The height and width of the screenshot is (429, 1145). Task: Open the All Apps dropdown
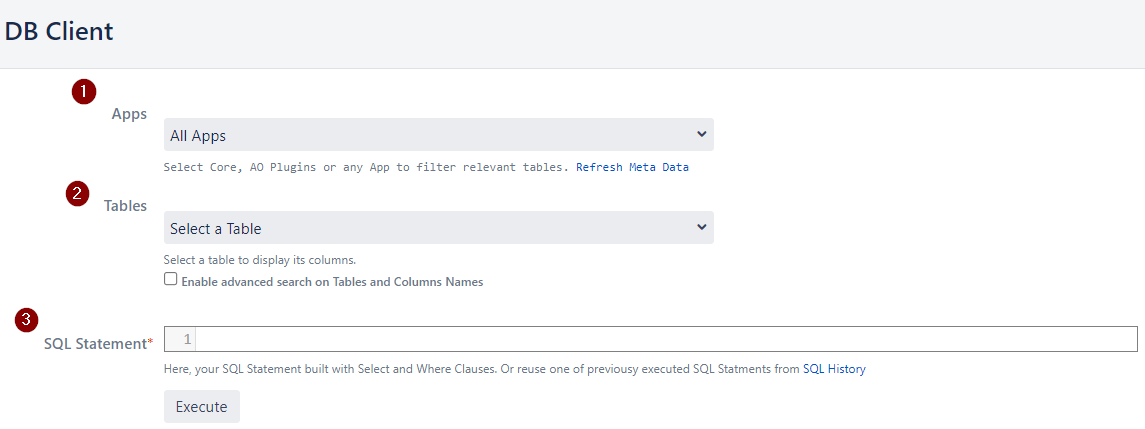[x=439, y=134]
